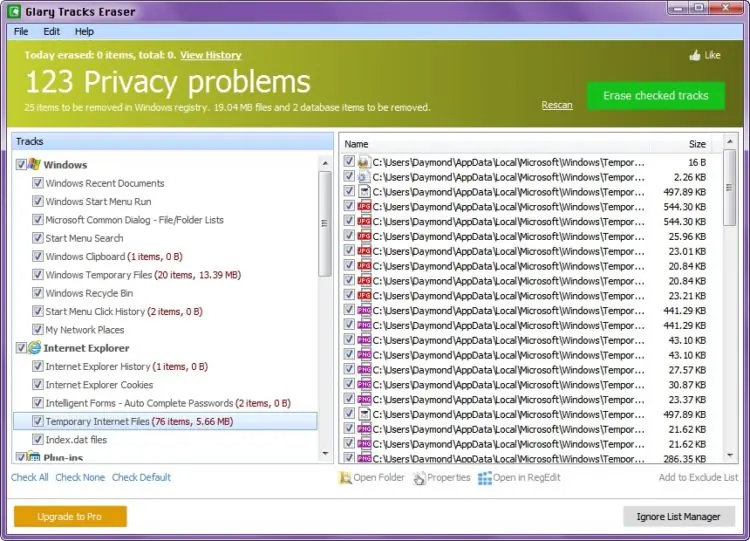Select Microsoft Common Dialog - File/Folder Lists
Image resolution: width=750 pixels, height=541 pixels.
coord(134,220)
